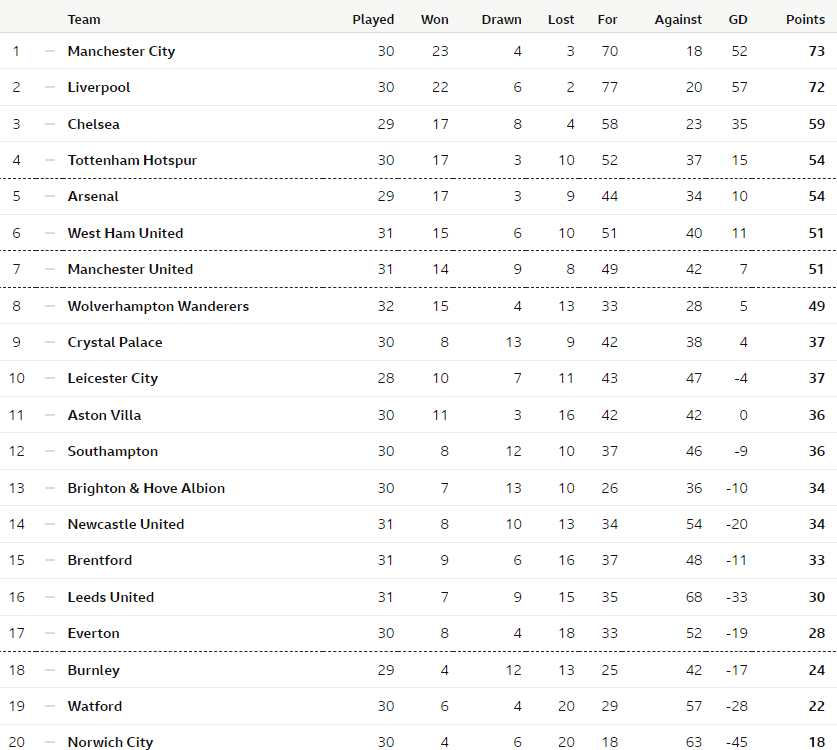This screenshot has width=837, height=750.
Task: Open Brighton & Hove Albion link
Action: point(146,488)
